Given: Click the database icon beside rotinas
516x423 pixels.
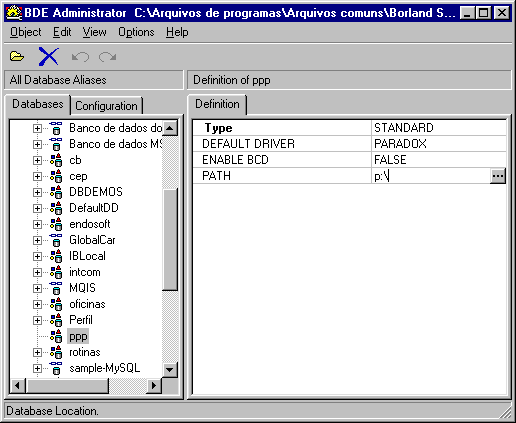Looking at the screenshot, I should click(x=56, y=352).
